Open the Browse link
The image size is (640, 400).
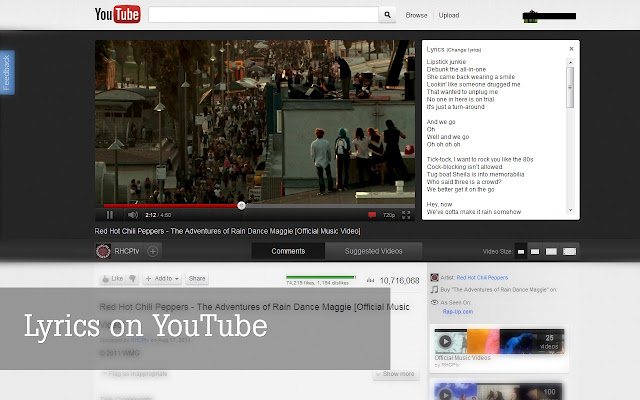pyautogui.click(x=416, y=15)
